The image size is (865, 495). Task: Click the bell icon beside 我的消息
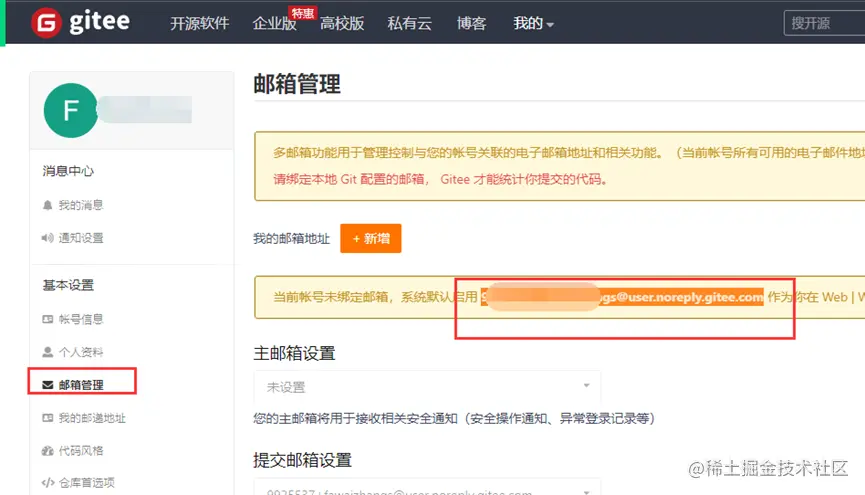(x=47, y=205)
